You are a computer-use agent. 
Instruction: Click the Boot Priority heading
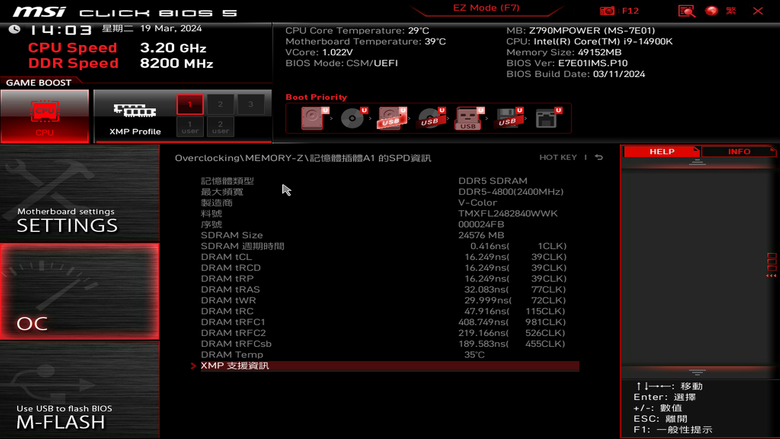click(316, 97)
